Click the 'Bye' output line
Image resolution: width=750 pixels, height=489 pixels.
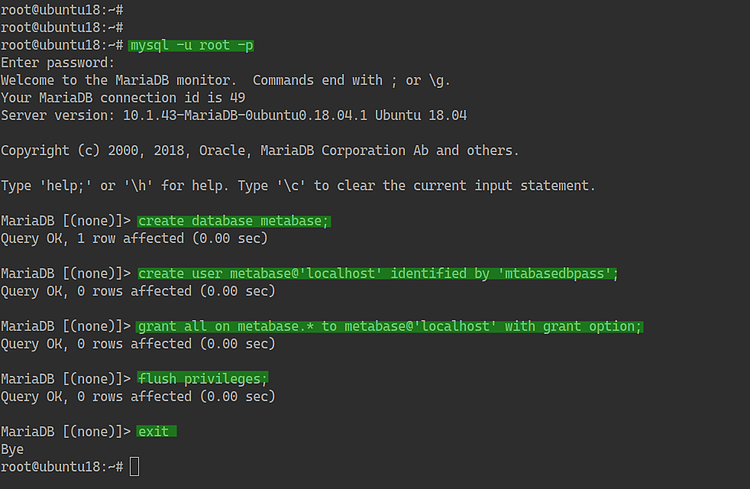(12, 449)
